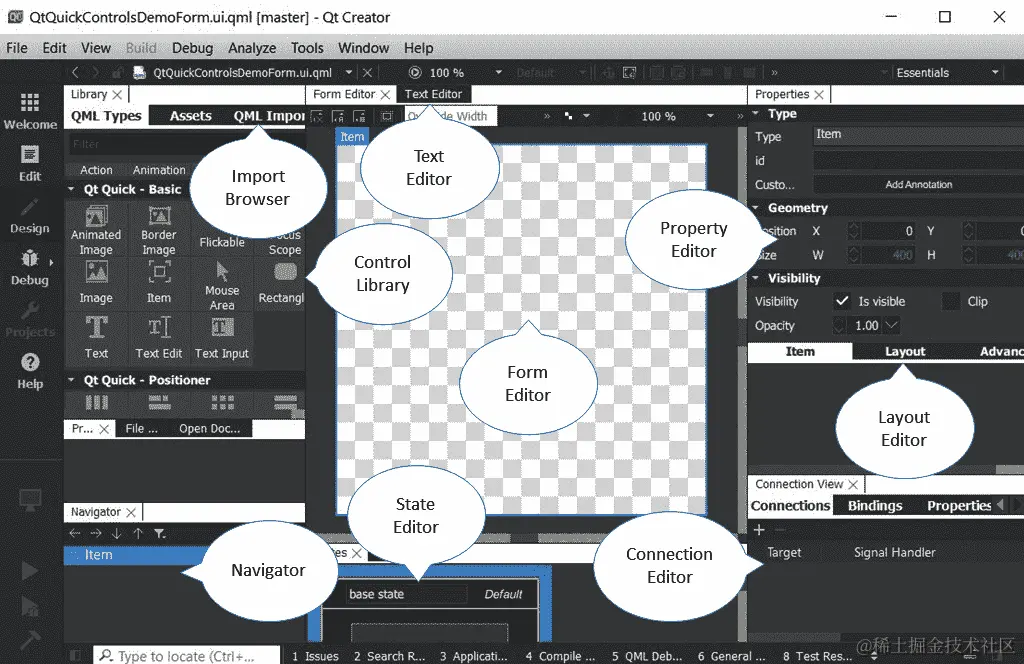Add a new connection with plus
Image resolution: width=1024 pixels, height=664 pixels.
pos(759,530)
